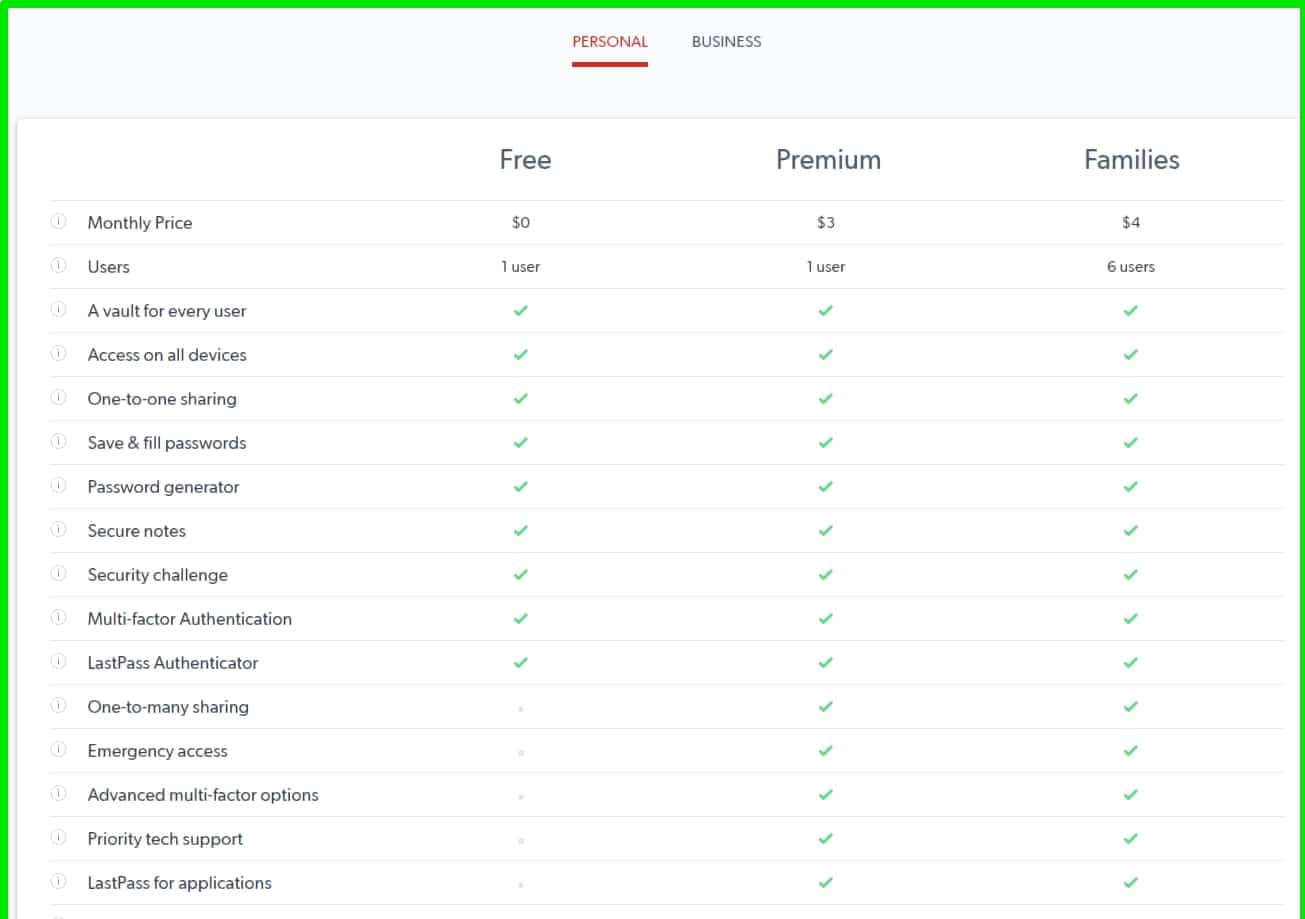Click the 'Priority tech support' label
The width and height of the screenshot is (1305, 919).
pyautogui.click(x=165, y=839)
